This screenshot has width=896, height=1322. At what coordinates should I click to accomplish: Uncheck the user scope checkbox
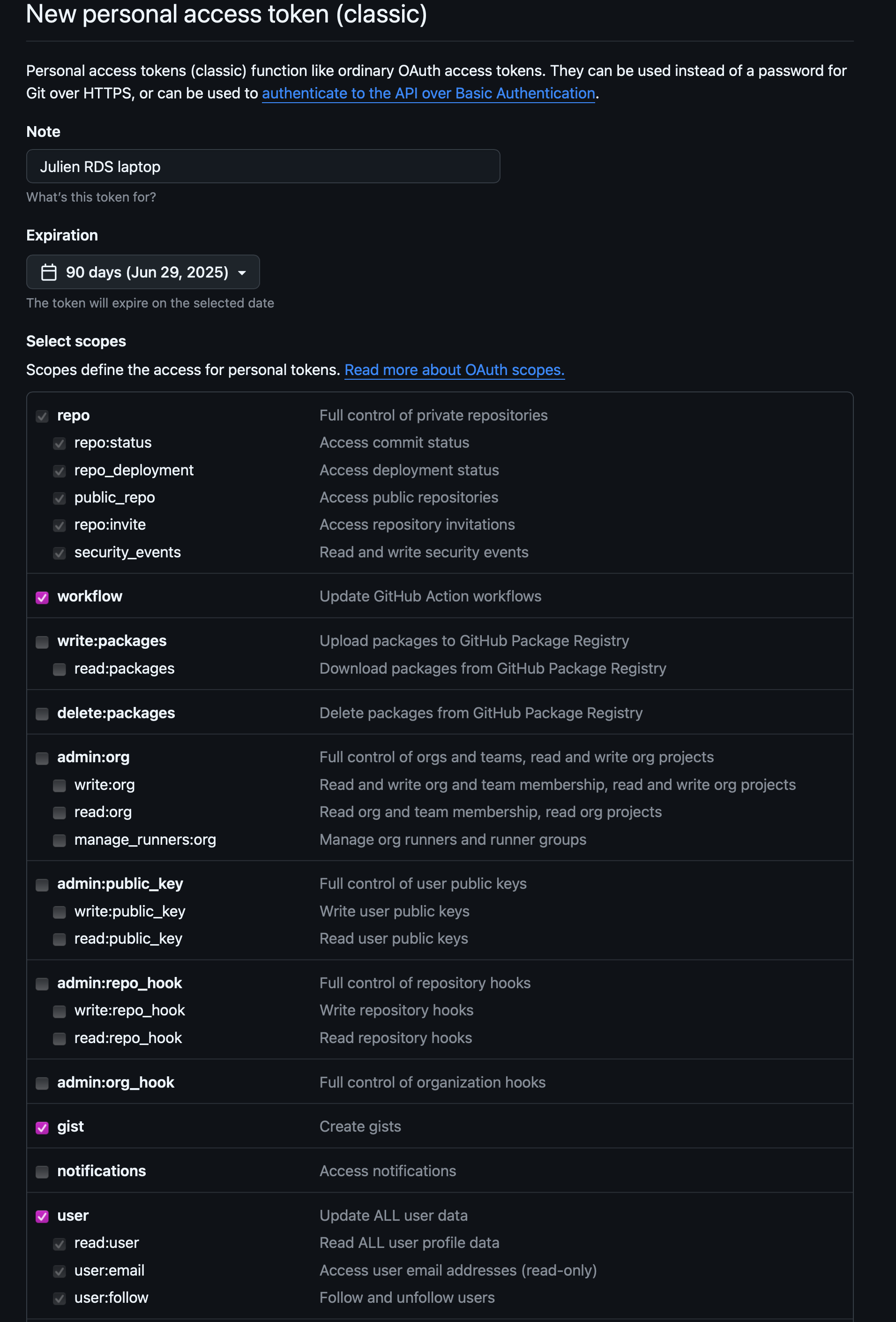[x=42, y=1216]
